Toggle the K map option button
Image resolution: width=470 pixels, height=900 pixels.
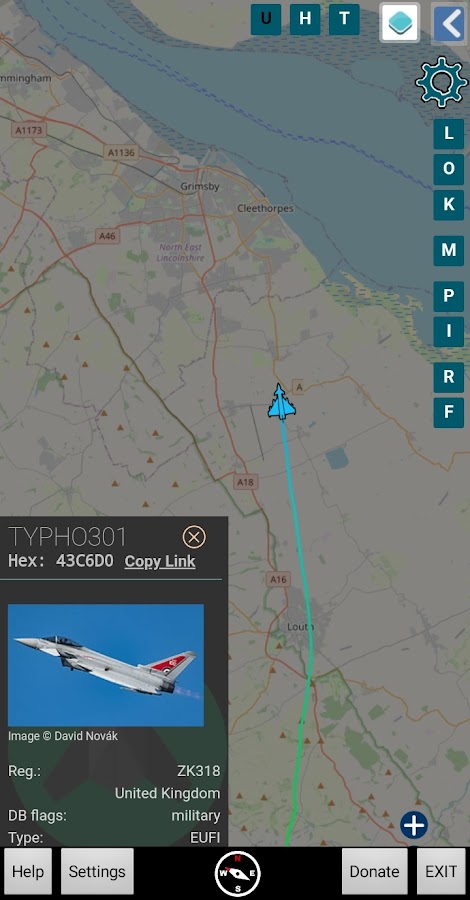coord(449,205)
